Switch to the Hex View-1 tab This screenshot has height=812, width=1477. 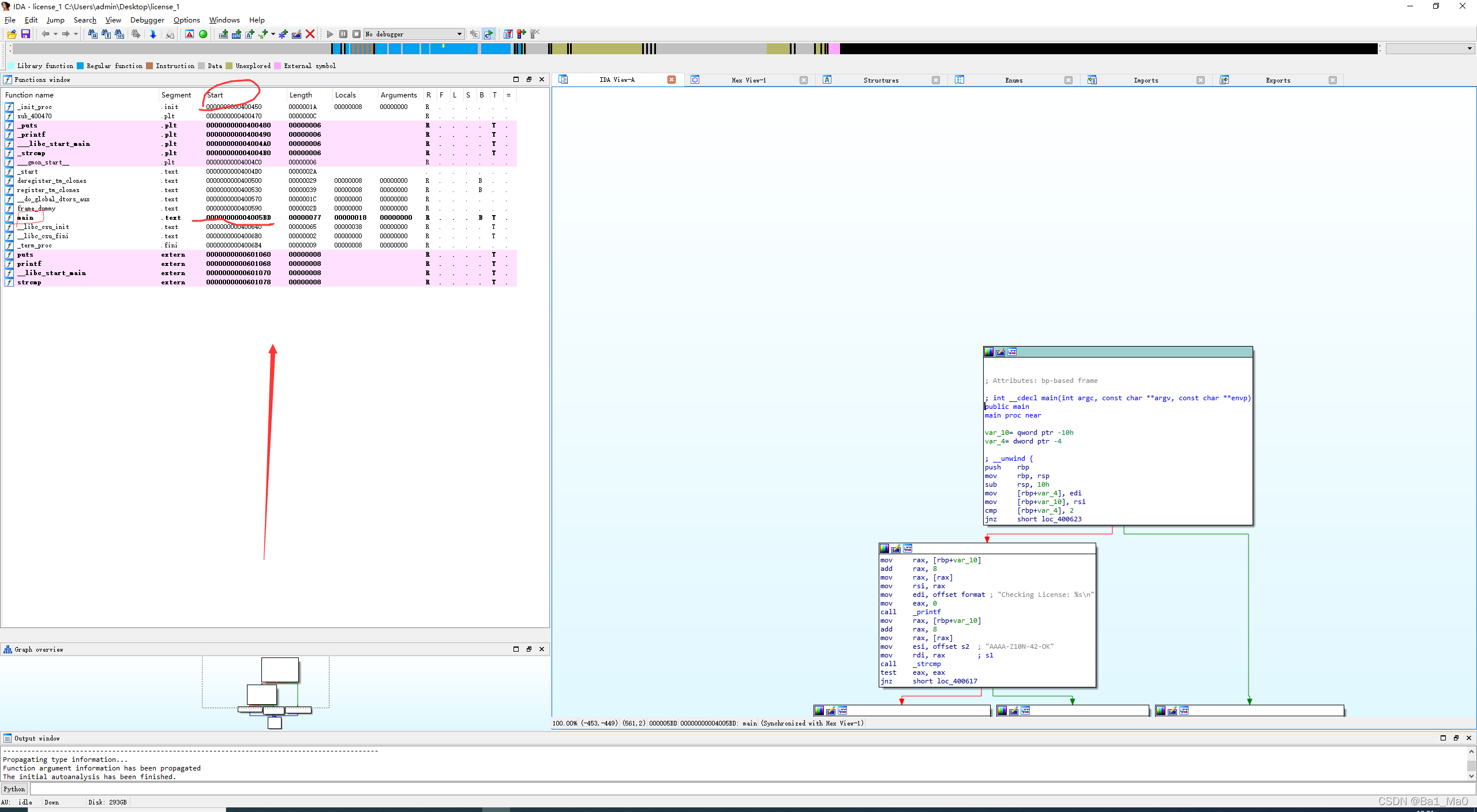point(748,80)
